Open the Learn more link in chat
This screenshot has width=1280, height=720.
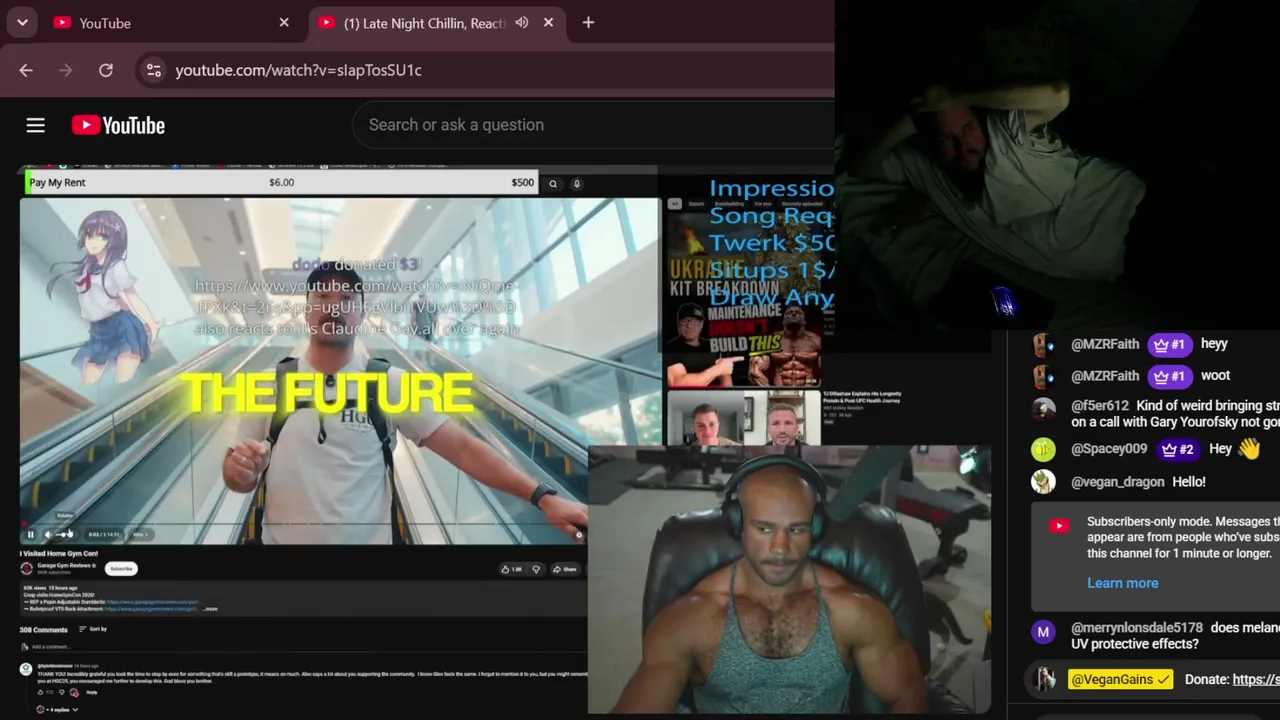click(x=1123, y=583)
